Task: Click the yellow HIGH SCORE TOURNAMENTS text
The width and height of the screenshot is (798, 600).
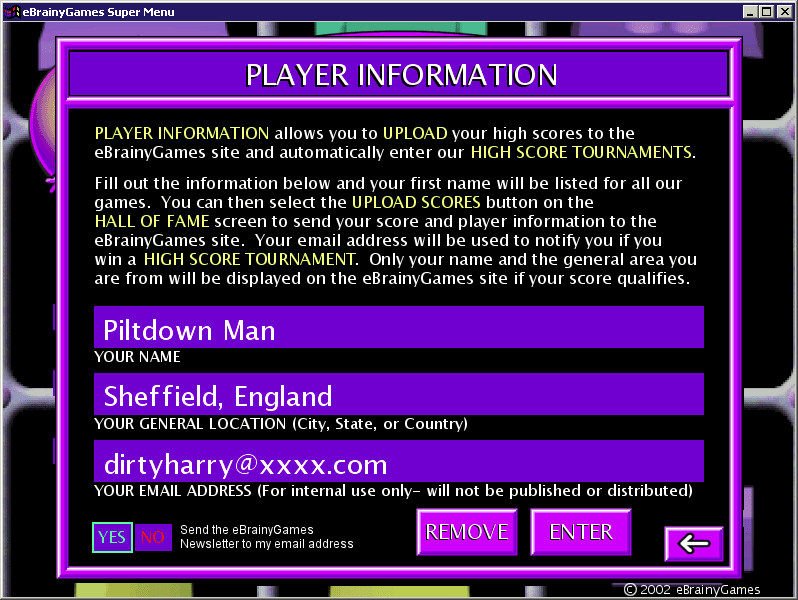Action: (581, 153)
